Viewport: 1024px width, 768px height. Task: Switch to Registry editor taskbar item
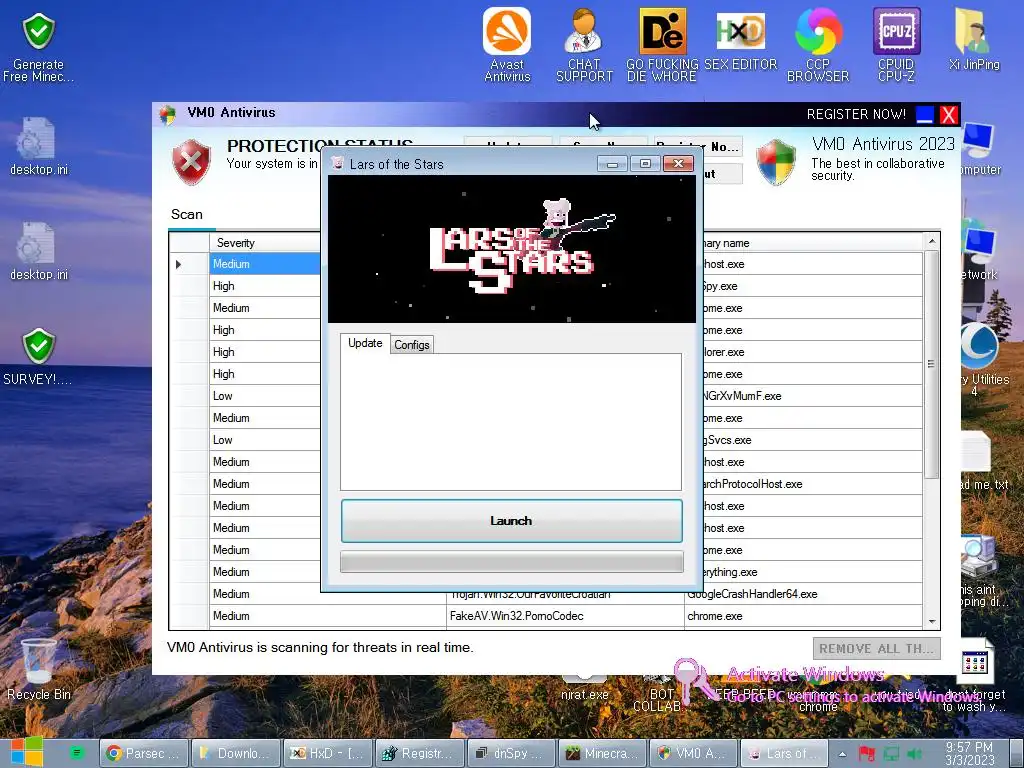[419, 753]
